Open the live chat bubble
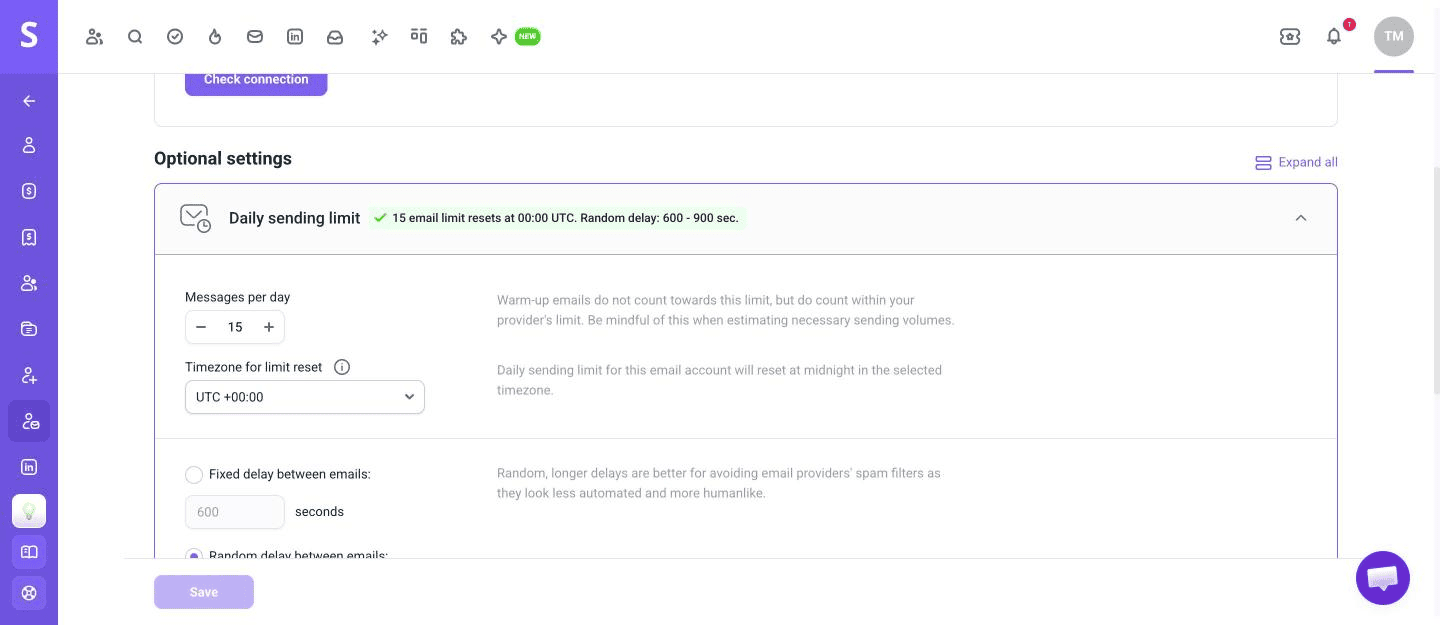1440x625 pixels. tap(1383, 578)
